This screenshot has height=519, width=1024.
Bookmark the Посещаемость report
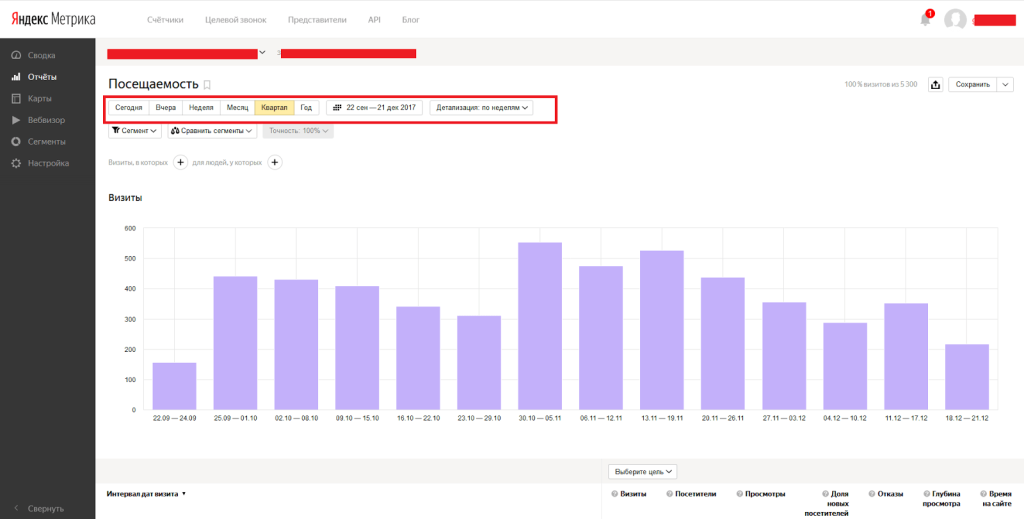(207, 85)
